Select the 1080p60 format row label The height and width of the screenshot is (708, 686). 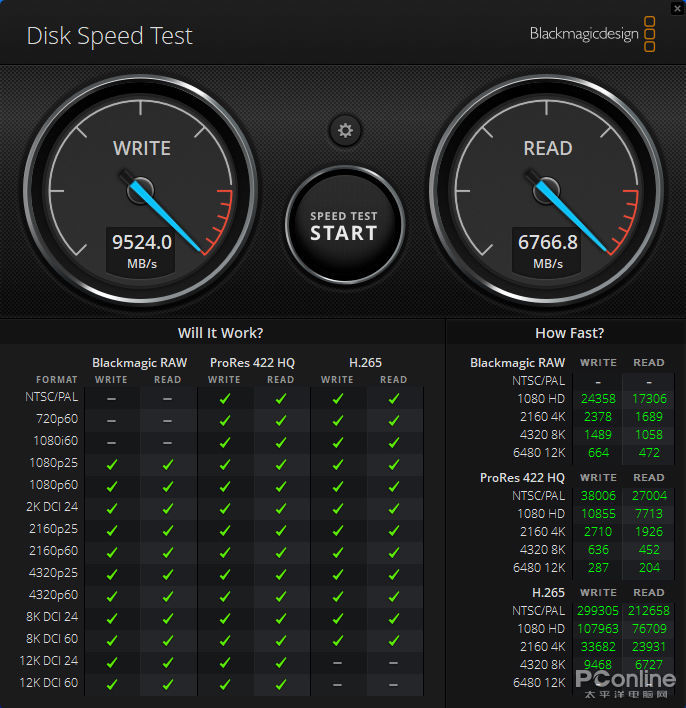53,485
